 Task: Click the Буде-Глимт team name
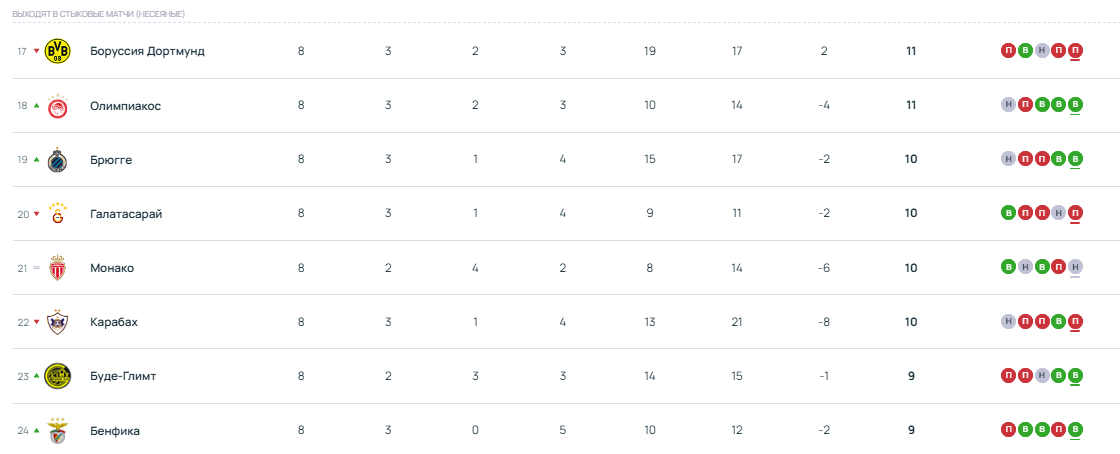click(x=123, y=376)
